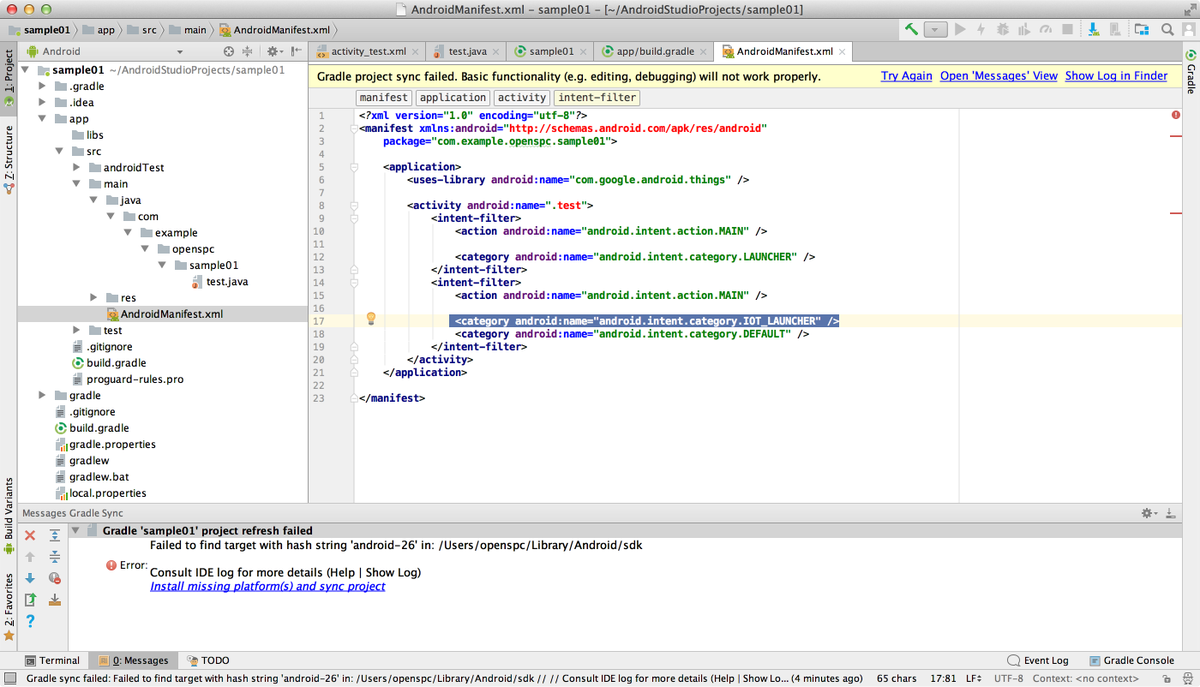Image resolution: width=1200 pixels, height=687 pixels.
Task: Expand the .idea folder
Action: click(x=43, y=102)
